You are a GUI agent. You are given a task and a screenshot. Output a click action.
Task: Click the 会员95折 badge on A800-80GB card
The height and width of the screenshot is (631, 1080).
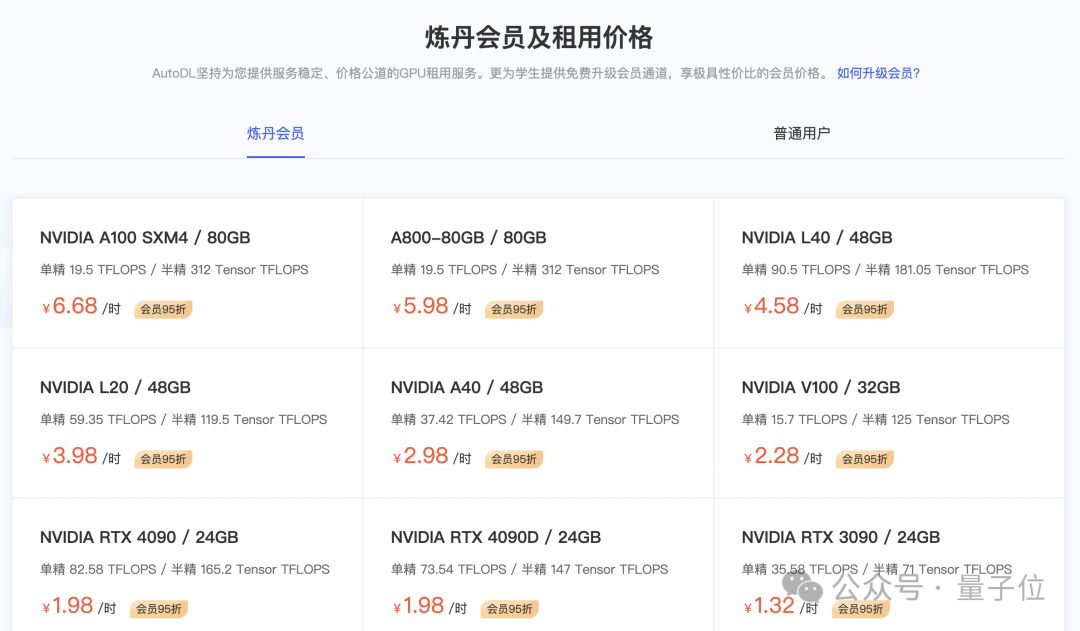514,309
